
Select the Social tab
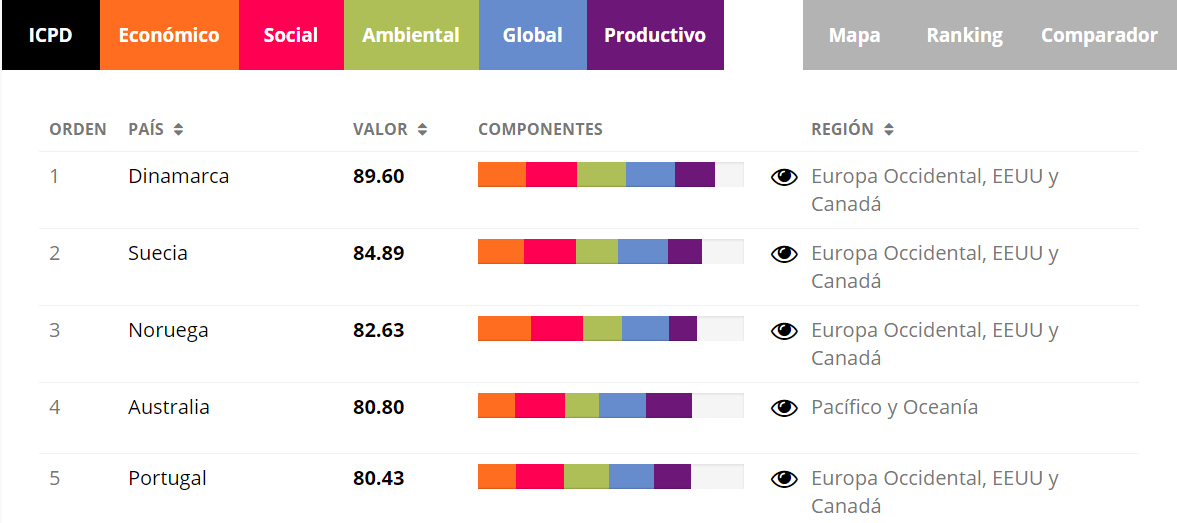[290, 35]
